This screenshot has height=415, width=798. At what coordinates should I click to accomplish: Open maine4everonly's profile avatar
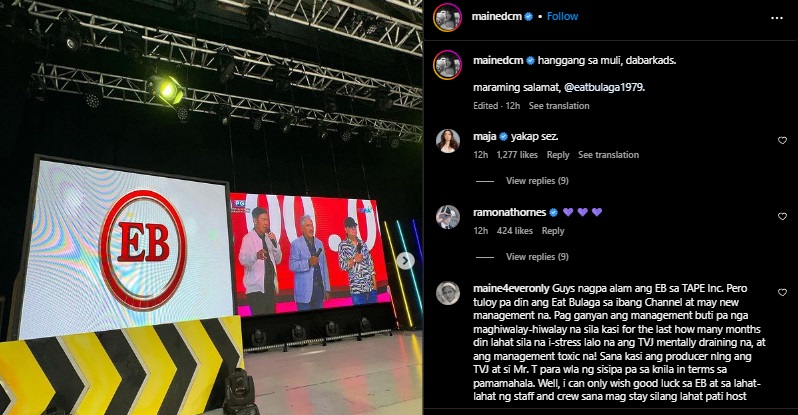click(448, 293)
